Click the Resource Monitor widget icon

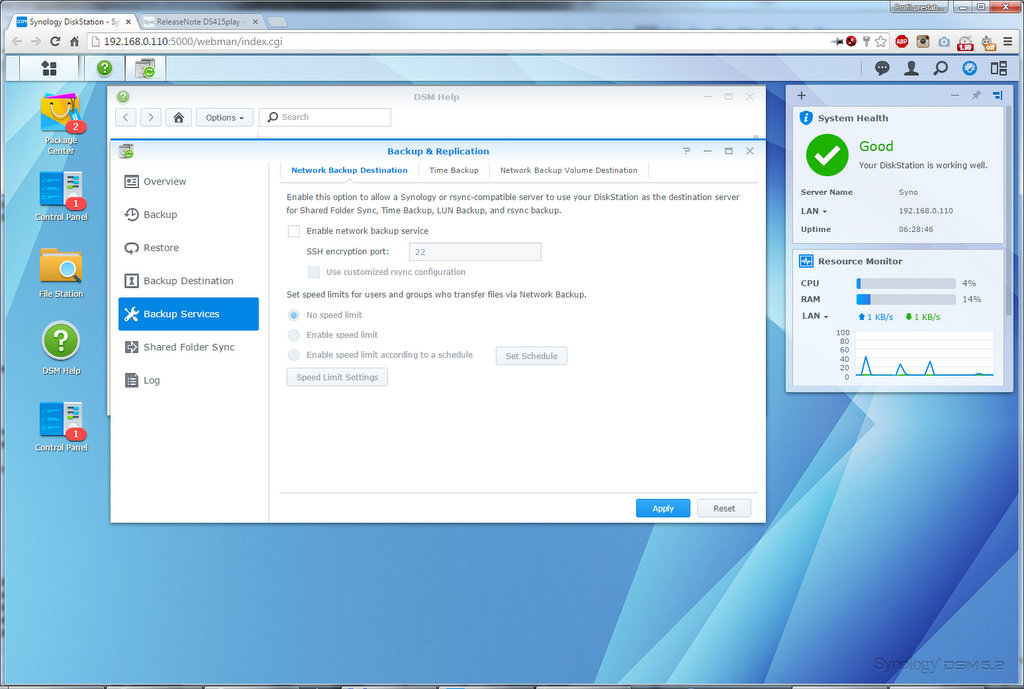pos(806,261)
